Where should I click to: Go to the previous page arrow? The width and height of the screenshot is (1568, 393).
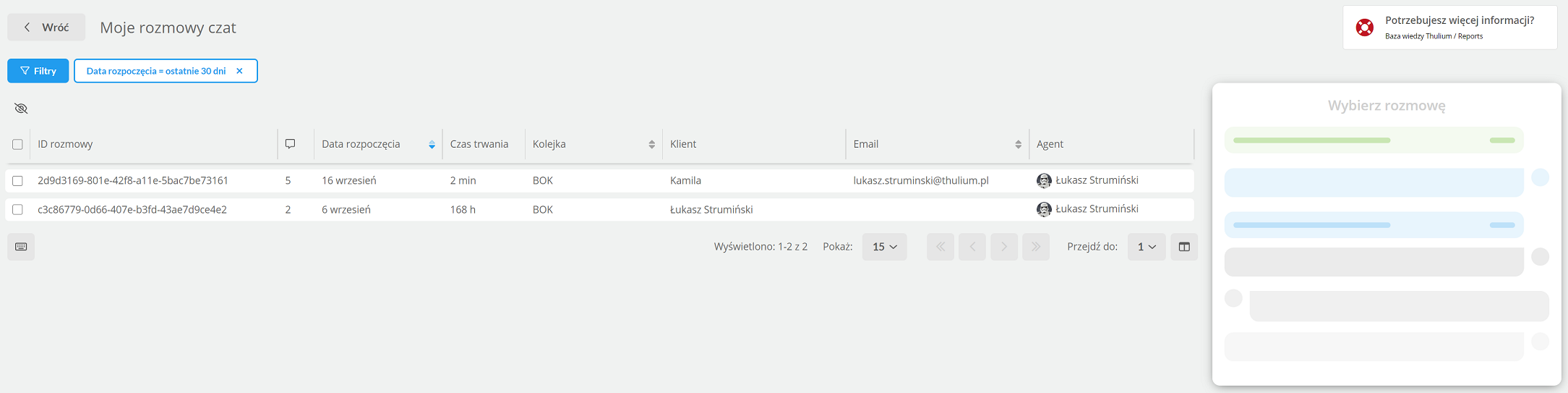(x=972, y=247)
